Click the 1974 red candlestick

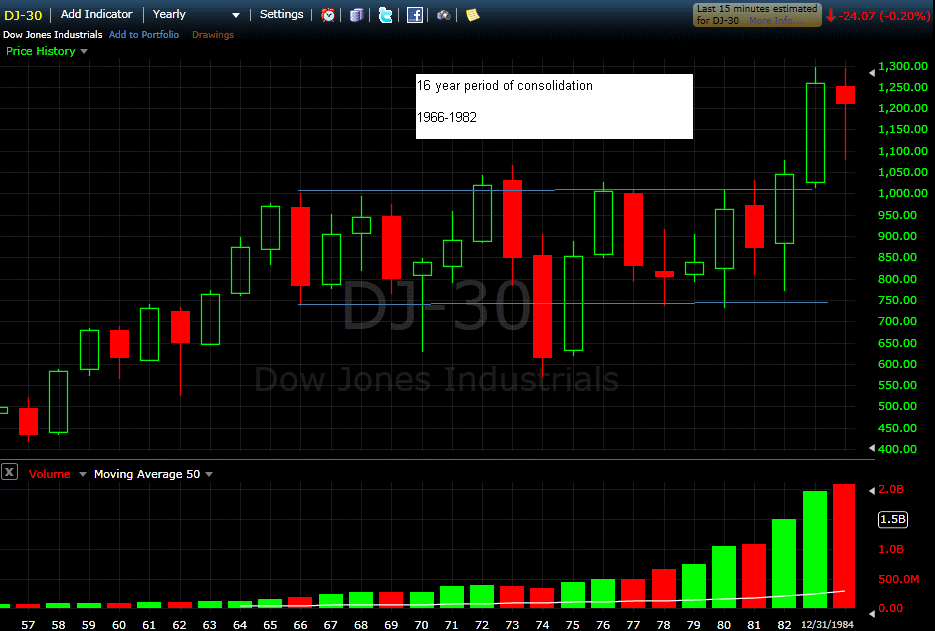click(x=543, y=306)
